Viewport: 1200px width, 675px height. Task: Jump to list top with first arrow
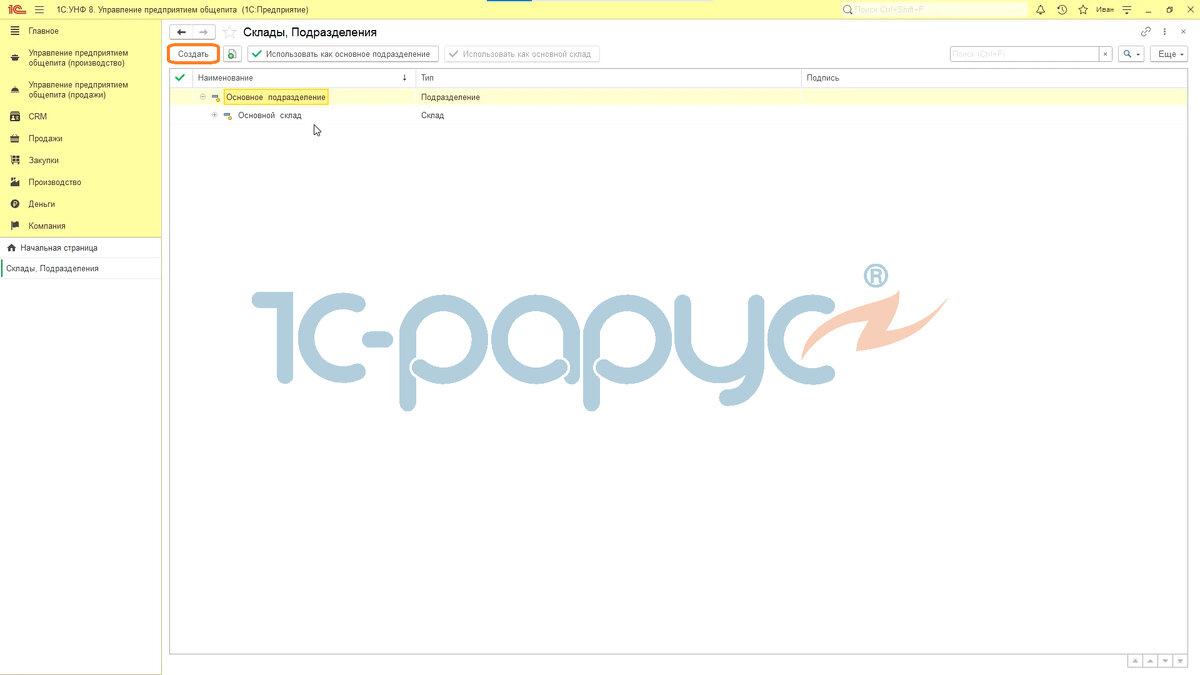pyautogui.click(x=1135, y=661)
